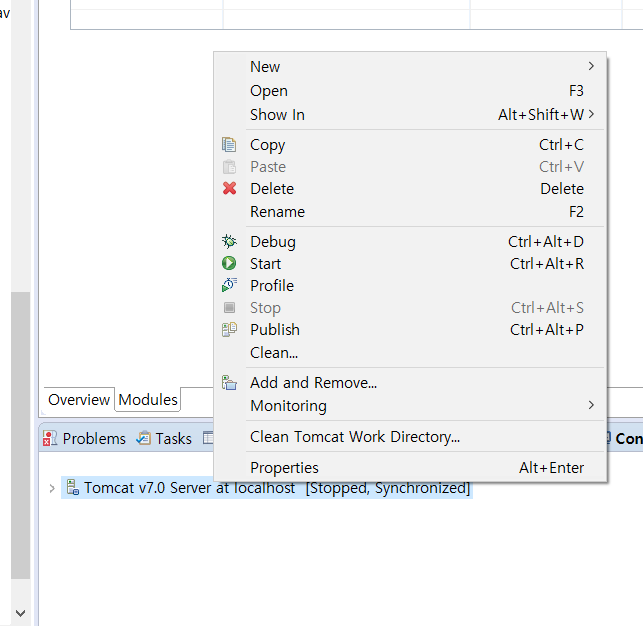
Task: Open the Tasks view tab
Action: point(164,439)
